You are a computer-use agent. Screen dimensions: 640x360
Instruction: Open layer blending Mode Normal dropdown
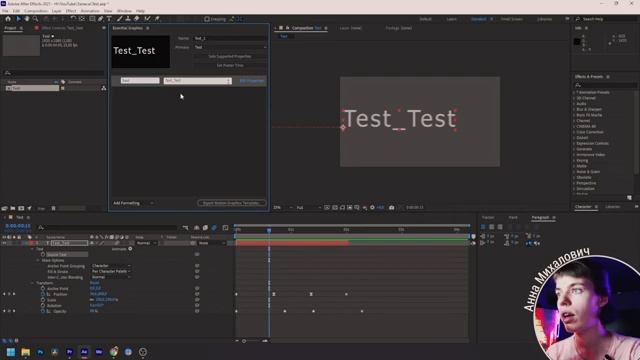147,243
